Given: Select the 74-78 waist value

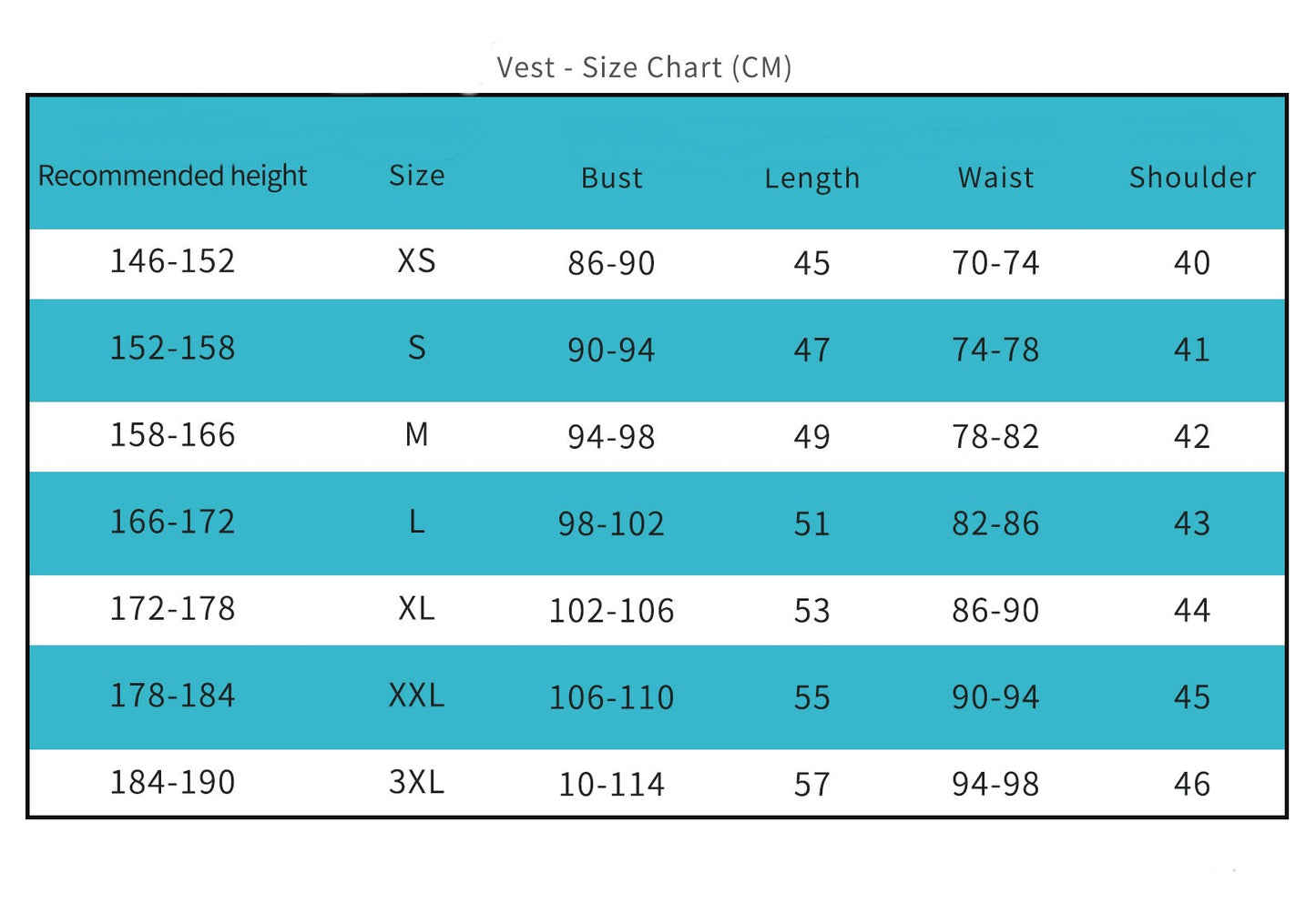Looking at the screenshot, I should pos(995,350).
